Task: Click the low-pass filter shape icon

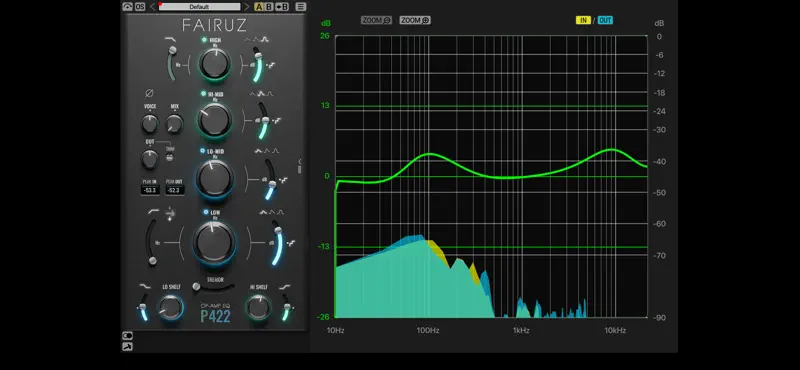Action: [x=170, y=39]
